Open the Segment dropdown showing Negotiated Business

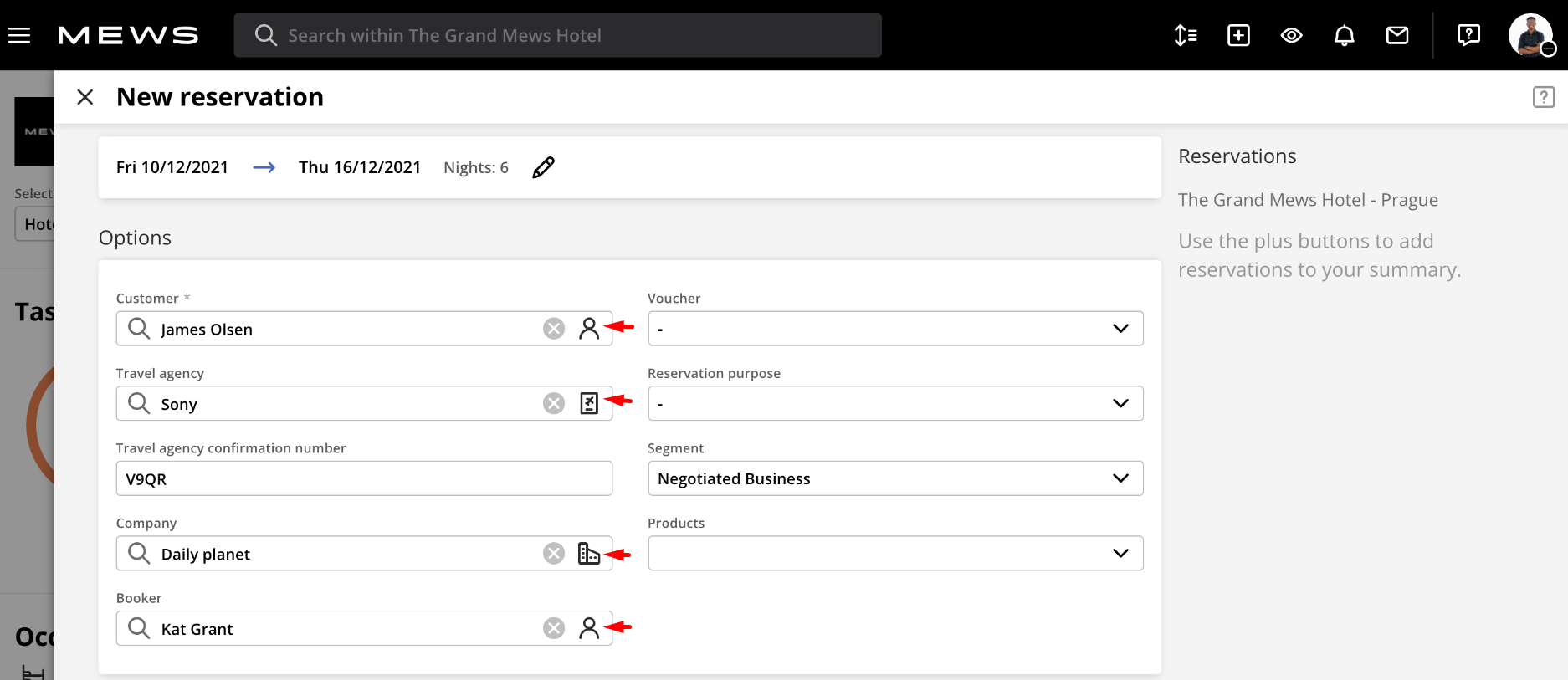(x=895, y=478)
